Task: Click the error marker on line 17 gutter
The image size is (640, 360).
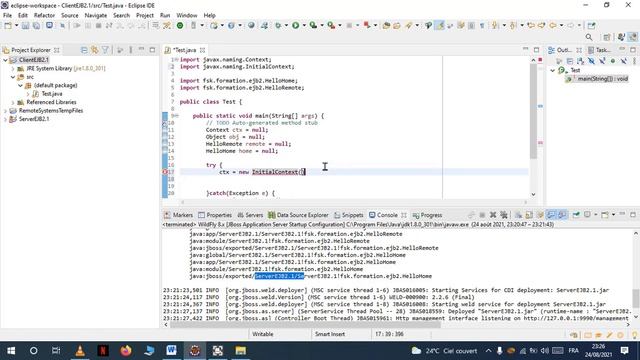Action: click(x=165, y=172)
